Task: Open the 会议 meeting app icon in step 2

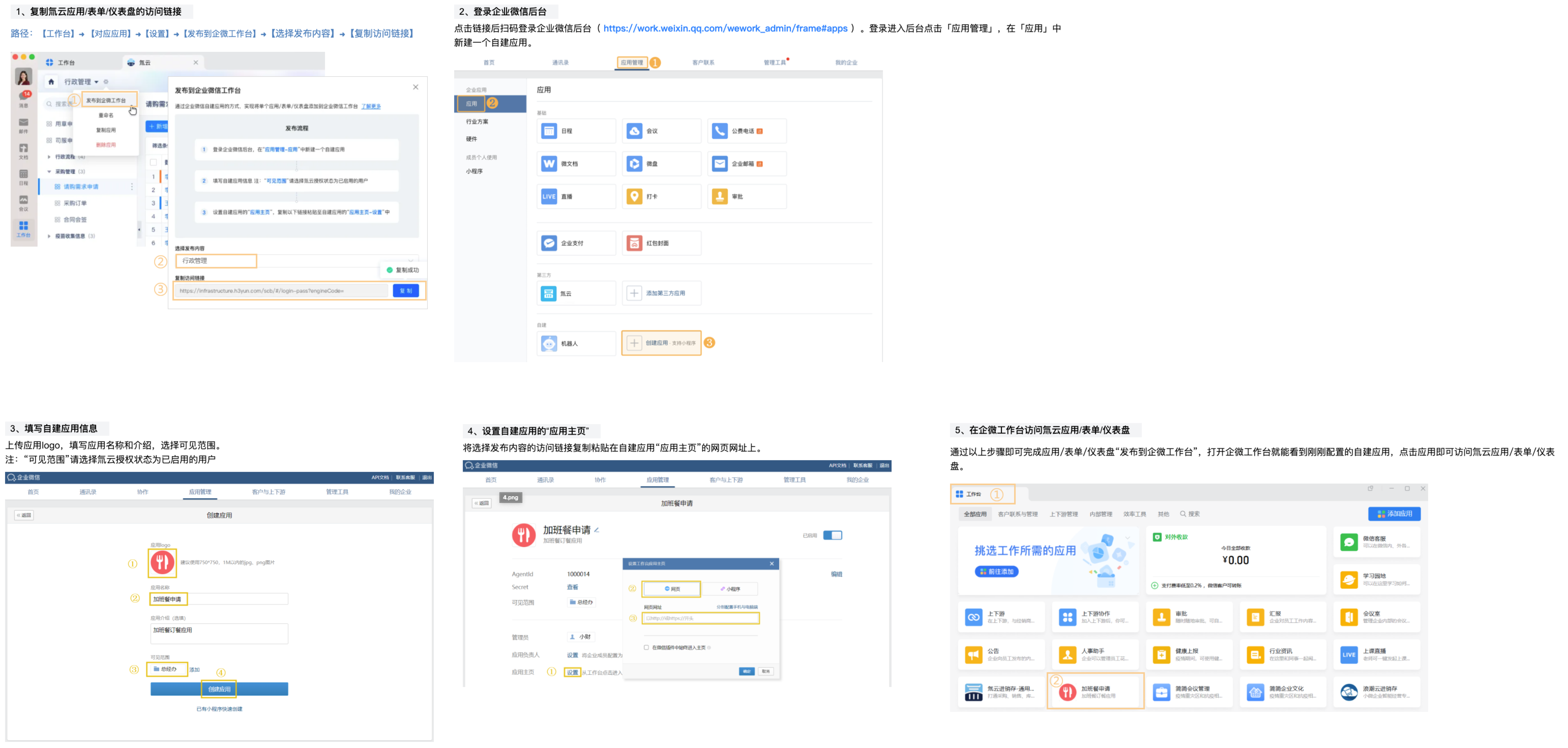Action: point(634,131)
